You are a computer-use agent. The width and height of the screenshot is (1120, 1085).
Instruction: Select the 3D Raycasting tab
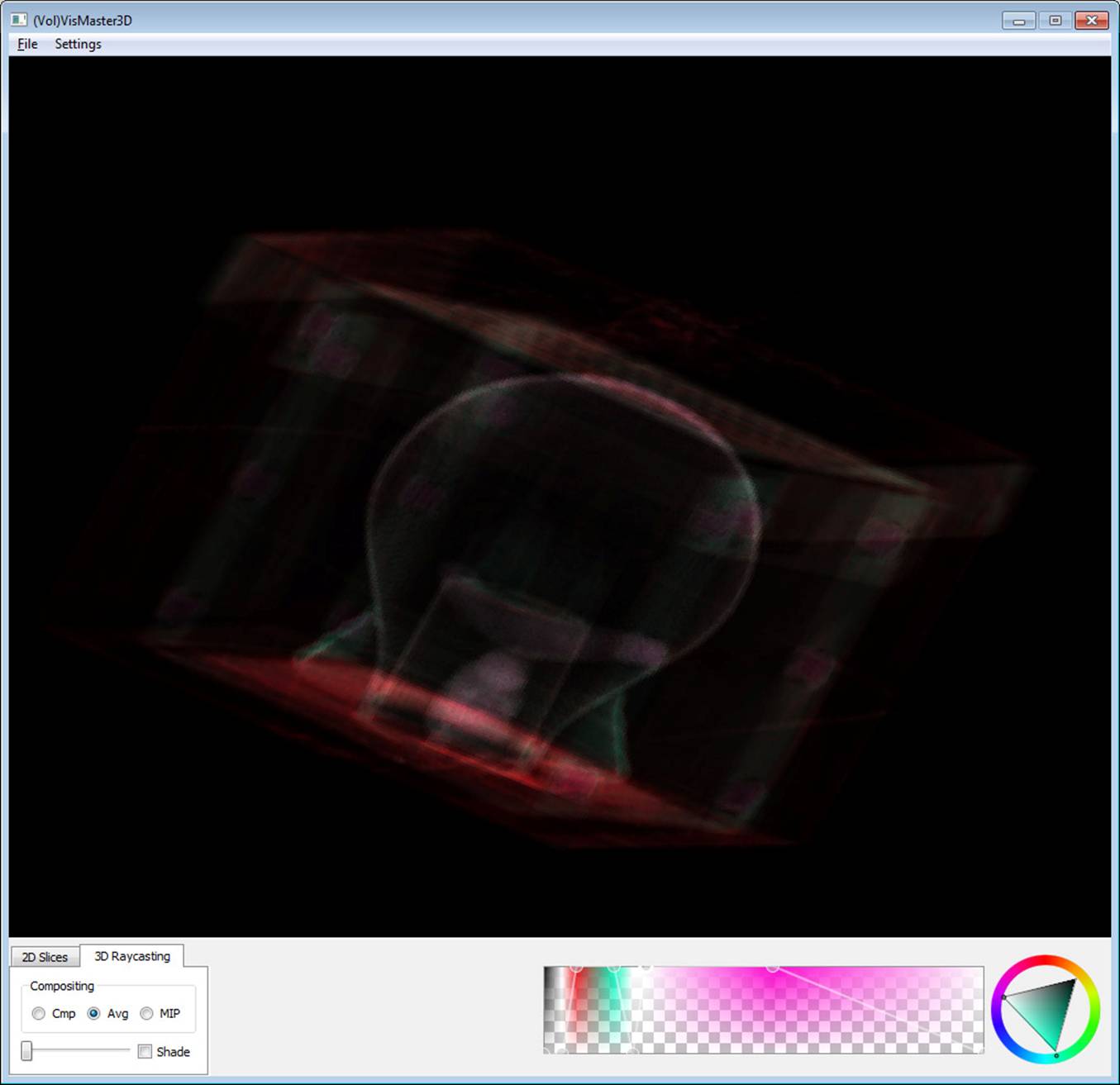pyautogui.click(x=132, y=956)
